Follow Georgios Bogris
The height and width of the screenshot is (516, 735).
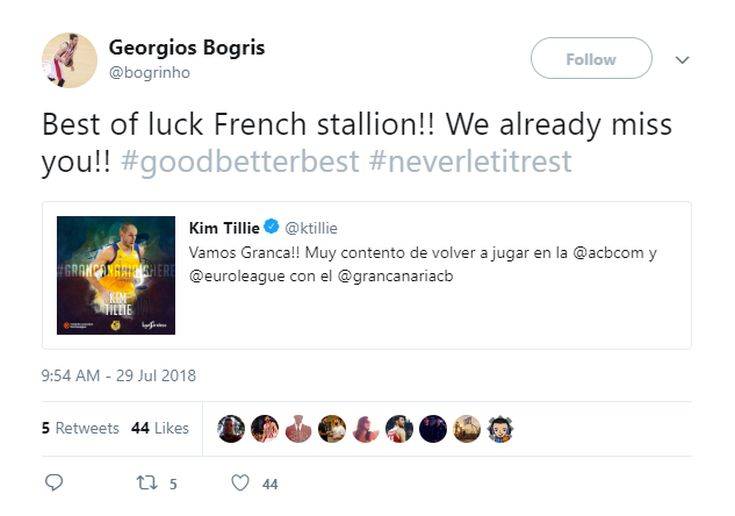point(590,59)
